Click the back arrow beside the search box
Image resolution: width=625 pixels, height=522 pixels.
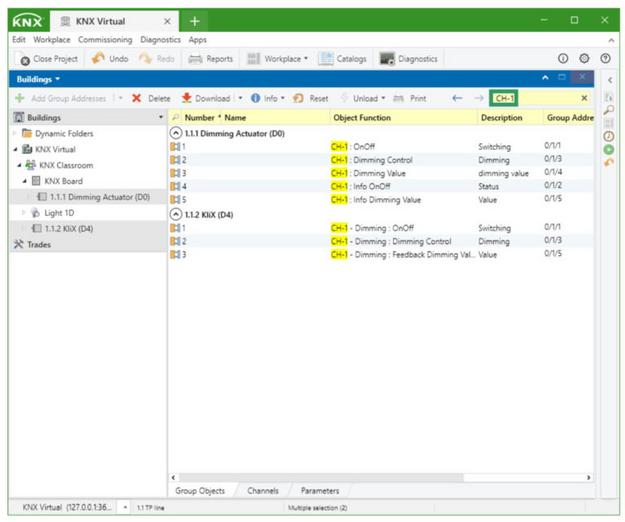coord(457,99)
